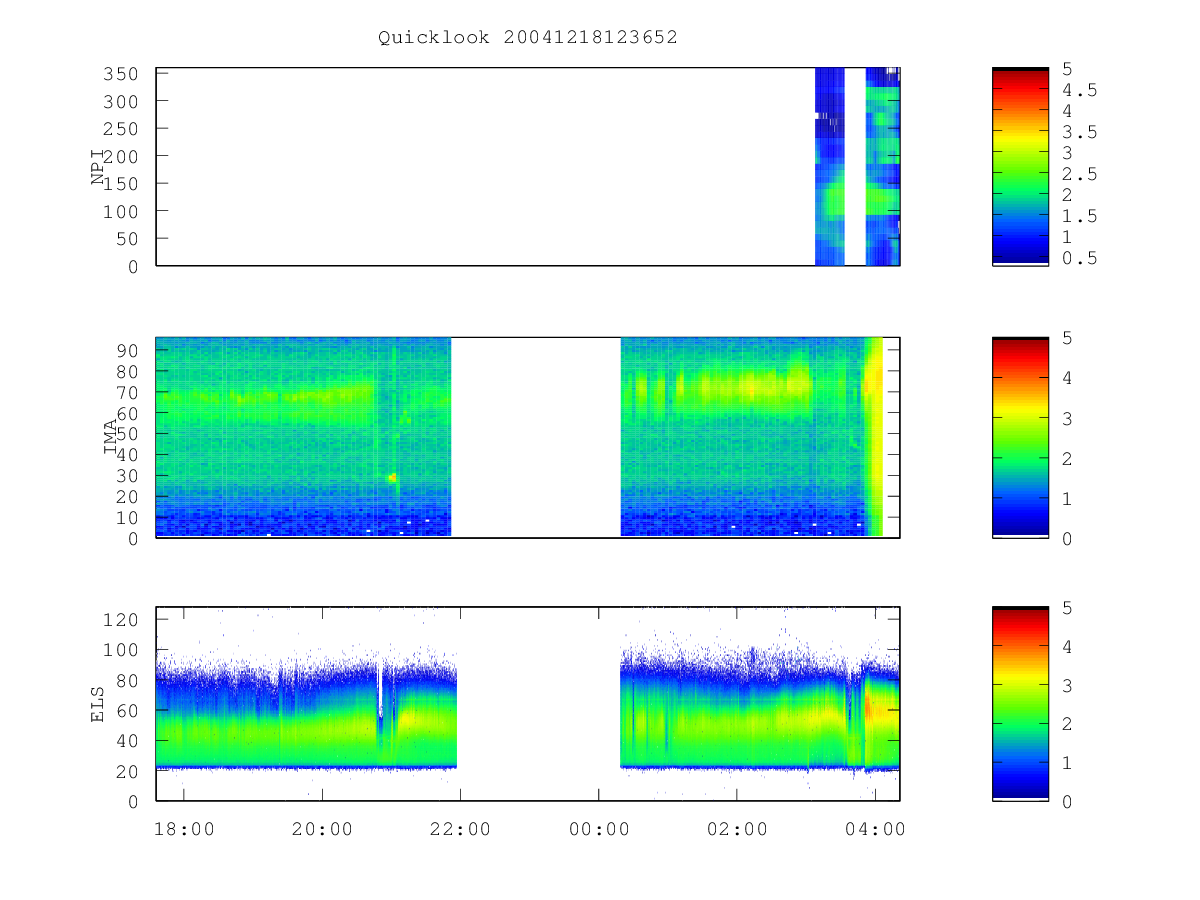This screenshot has height=900, width=1200.
Task: Click the 2.5 label on NPI colorbar
Action: coord(1080,174)
